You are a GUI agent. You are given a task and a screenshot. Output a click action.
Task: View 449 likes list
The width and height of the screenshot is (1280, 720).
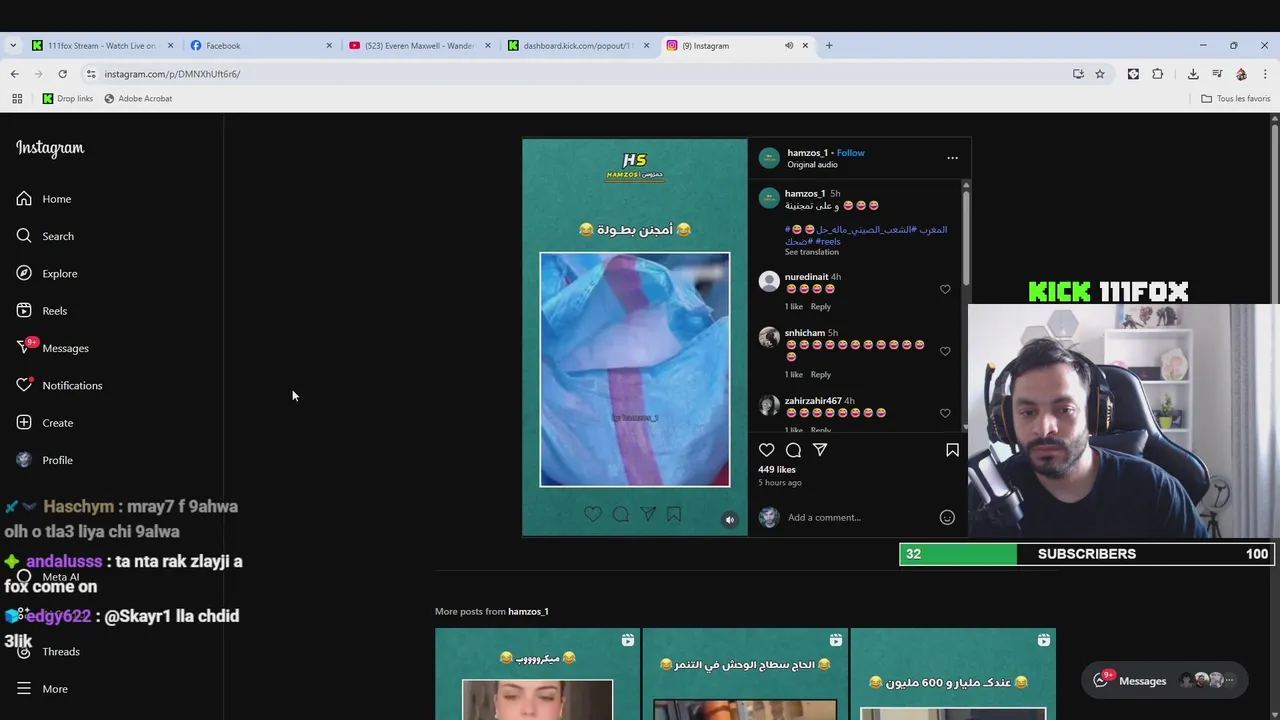click(x=777, y=469)
